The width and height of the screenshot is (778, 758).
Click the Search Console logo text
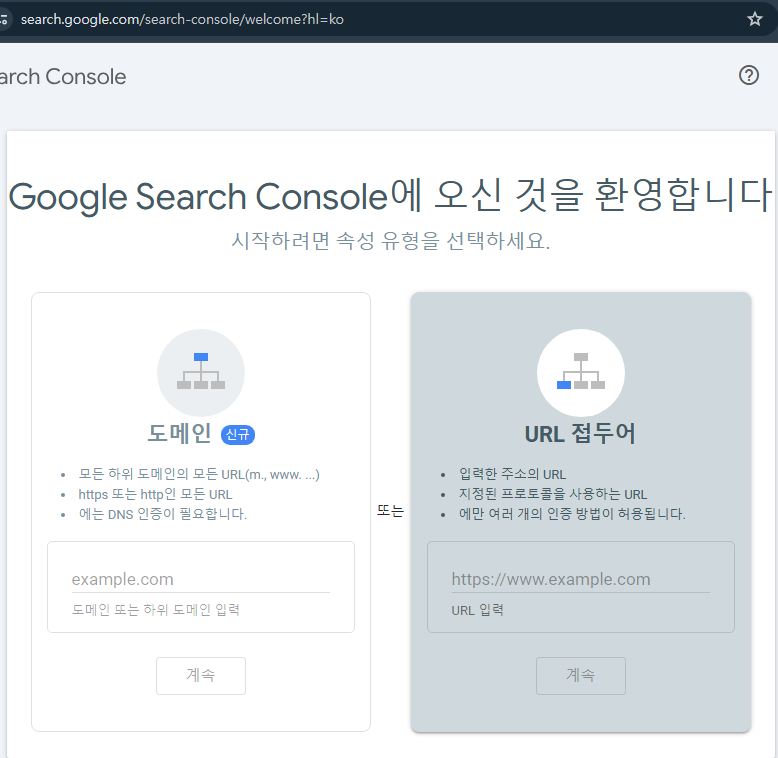63,77
